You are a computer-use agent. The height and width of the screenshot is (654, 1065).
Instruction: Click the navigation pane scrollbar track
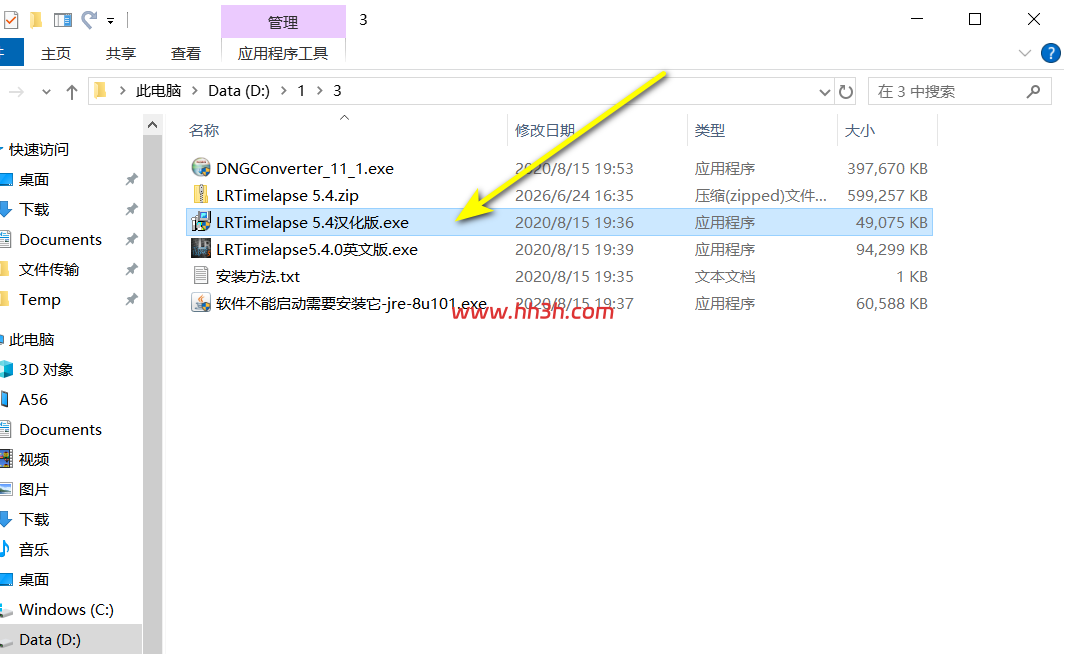pyautogui.click(x=152, y=394)
